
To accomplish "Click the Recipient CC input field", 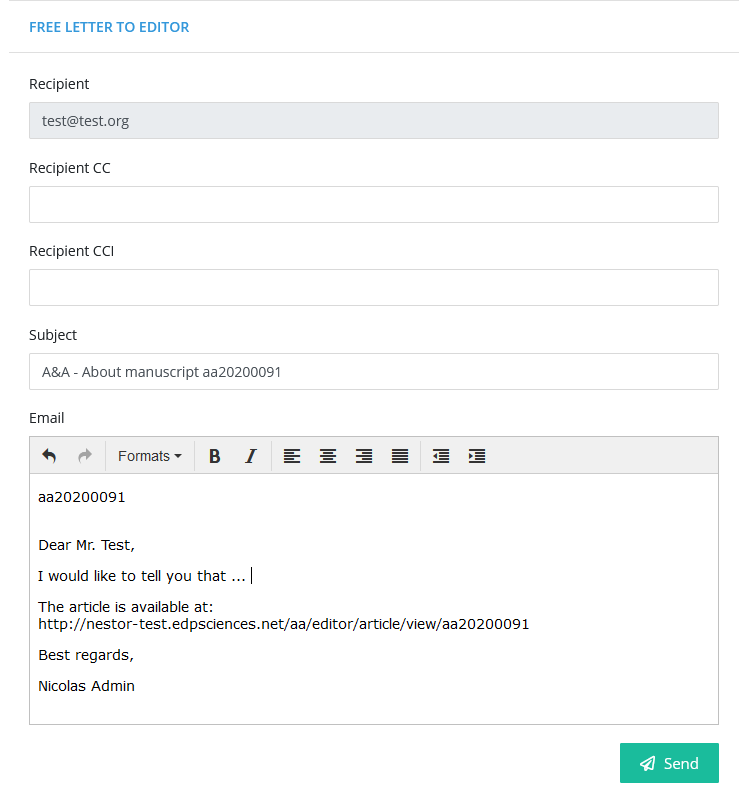I will [x=374, y=204].
